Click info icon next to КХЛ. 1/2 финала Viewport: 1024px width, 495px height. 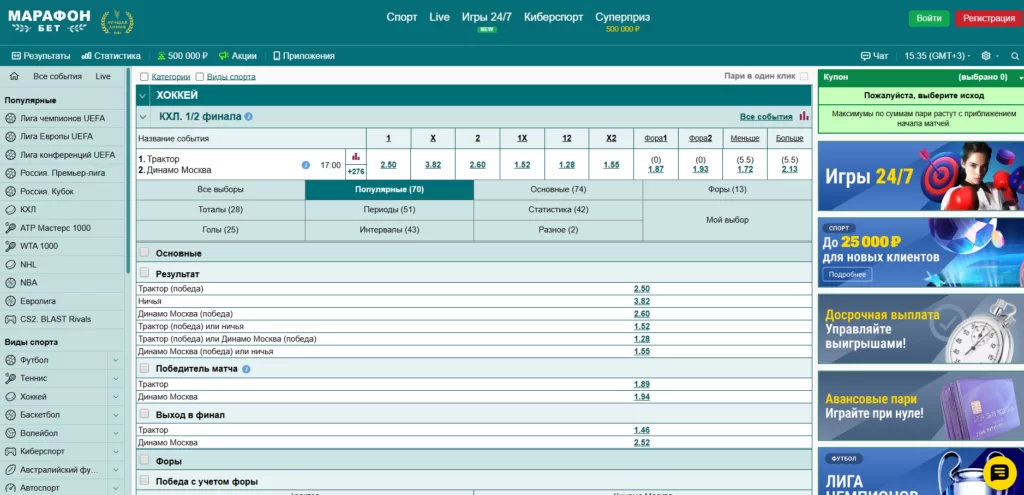tap(249, 116)
